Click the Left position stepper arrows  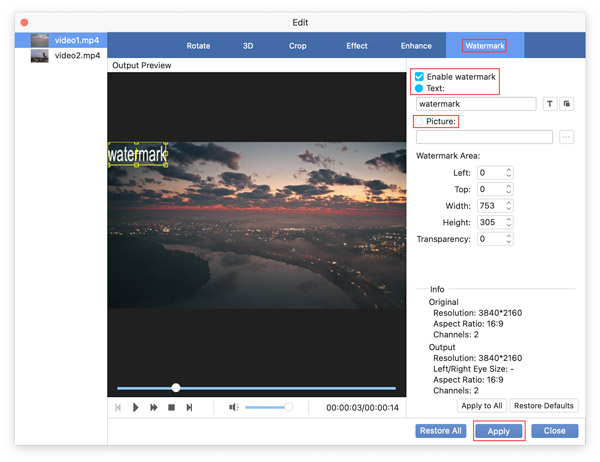click(x=509, y=173)
